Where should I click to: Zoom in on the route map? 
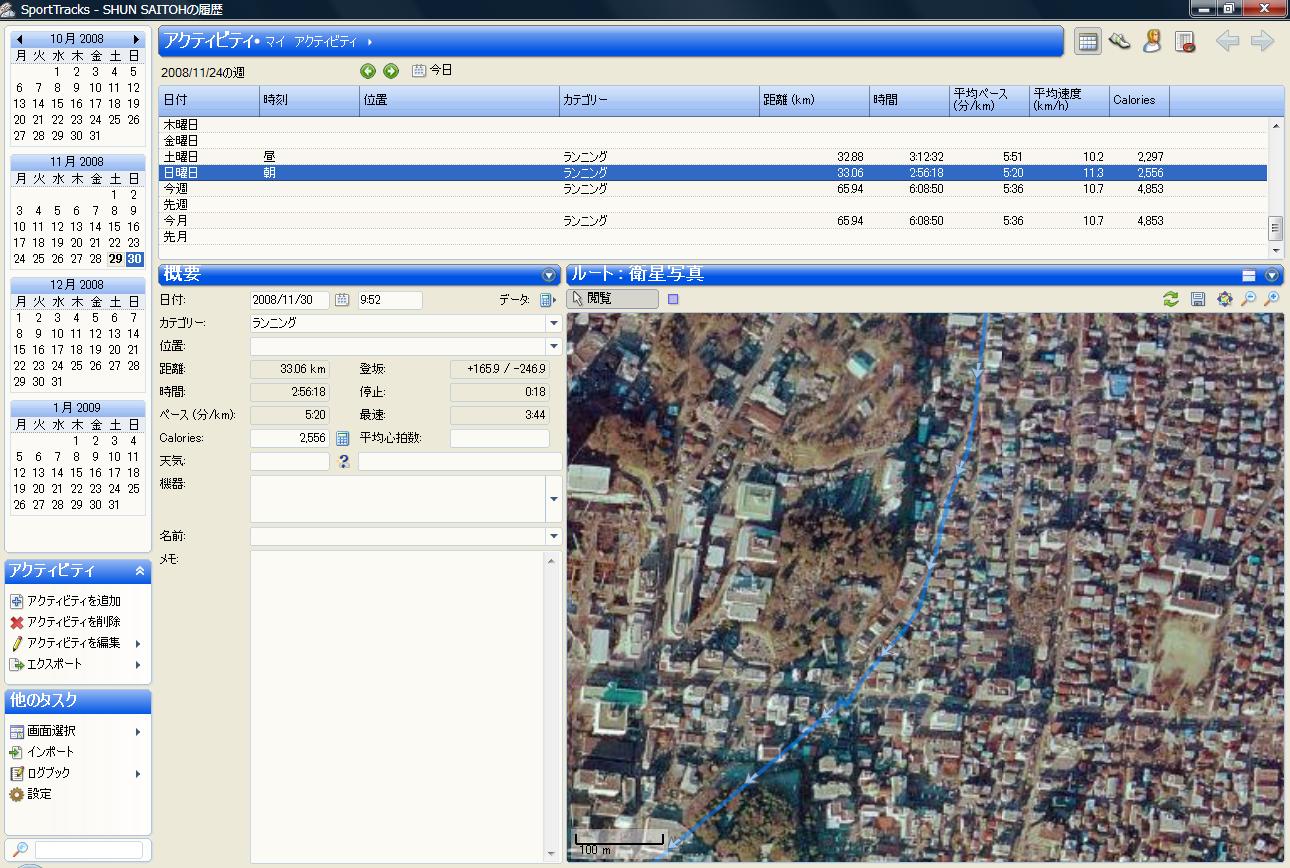(x=1272, y=299)
